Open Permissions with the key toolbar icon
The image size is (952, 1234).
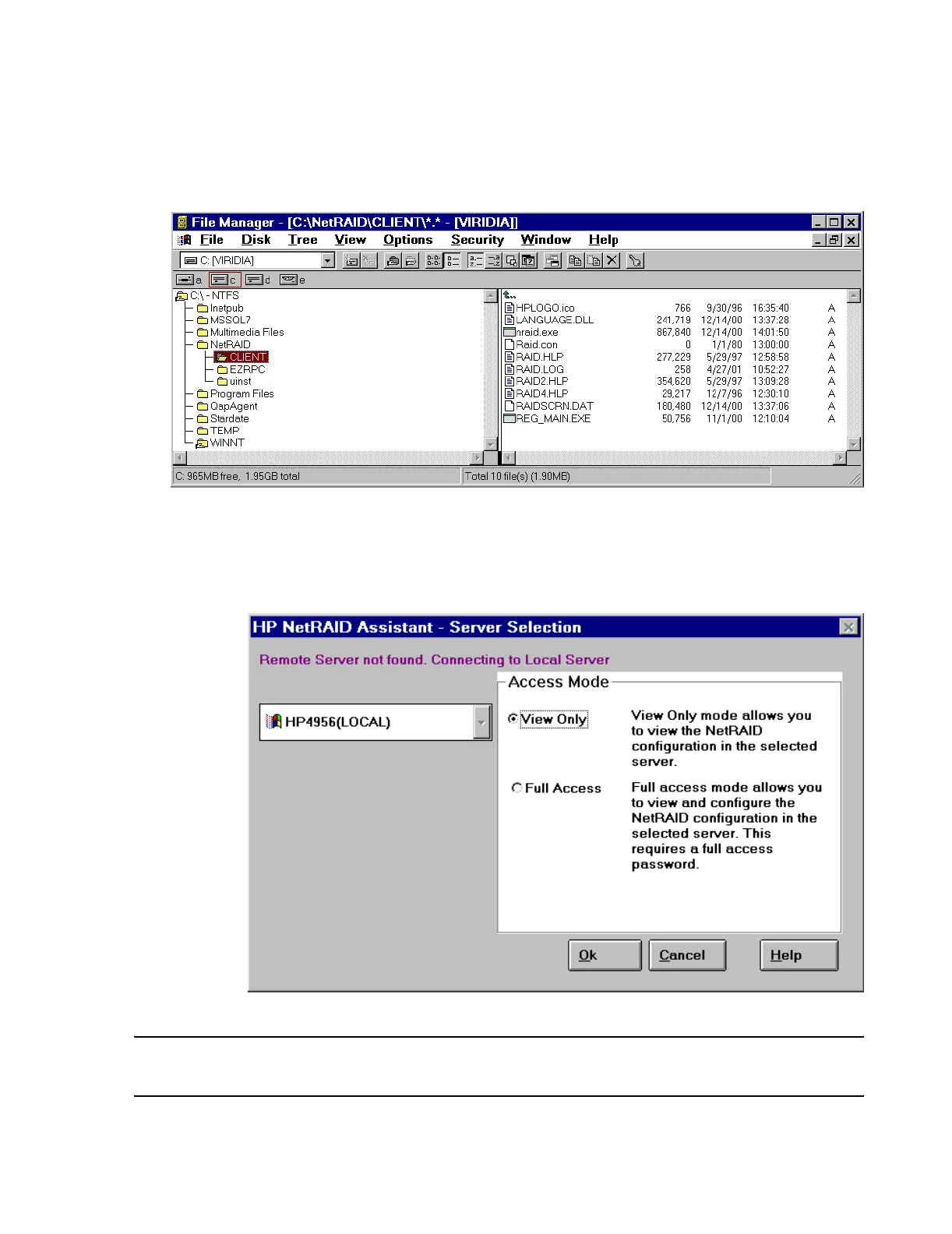[636, 261]
